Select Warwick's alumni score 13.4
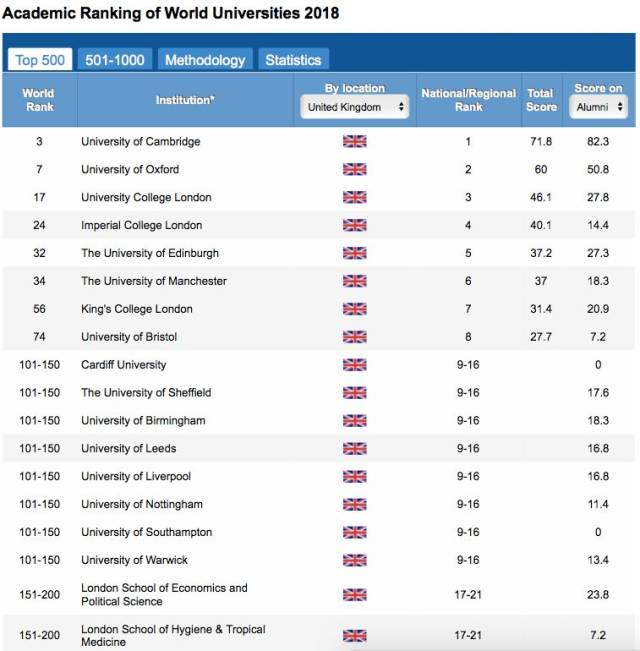The image size is (640, 651). pos(598,560)
